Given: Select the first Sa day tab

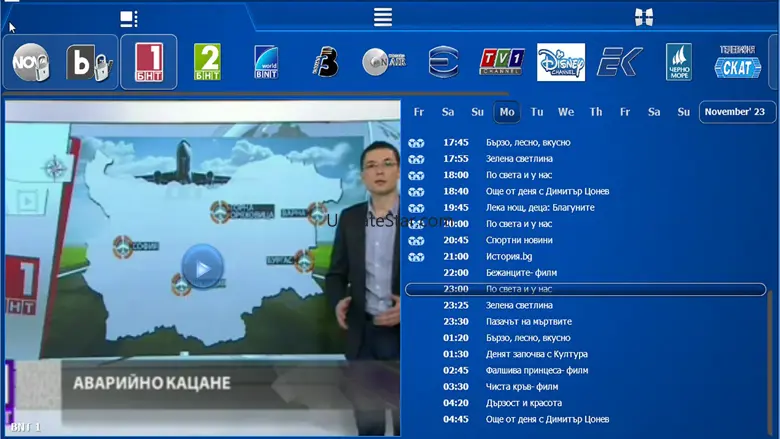Looking at the screenshot, I should pos(448,112).
